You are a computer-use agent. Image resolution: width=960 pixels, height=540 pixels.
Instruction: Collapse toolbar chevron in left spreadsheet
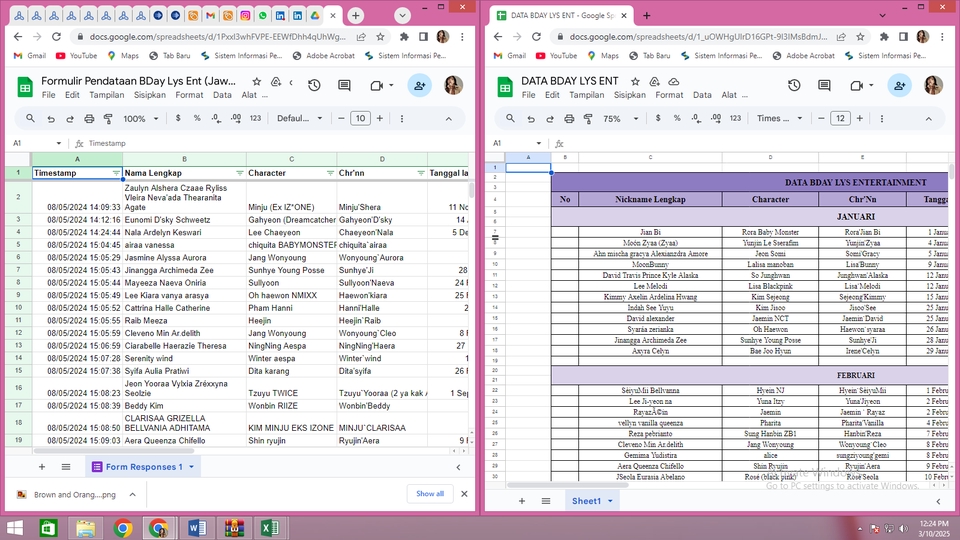(449, 119)
